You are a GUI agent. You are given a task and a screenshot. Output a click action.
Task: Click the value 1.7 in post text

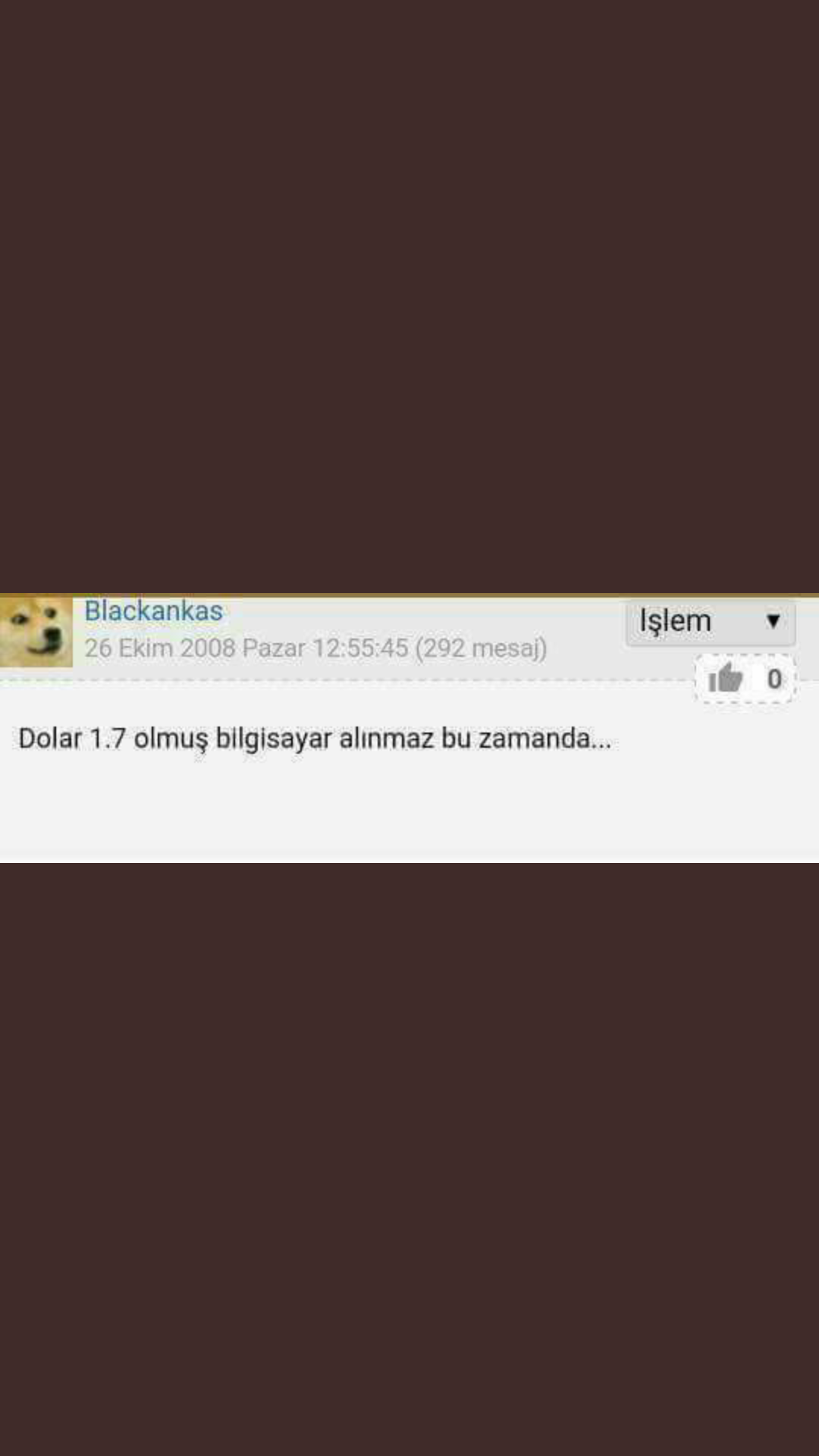coord(108,739)
